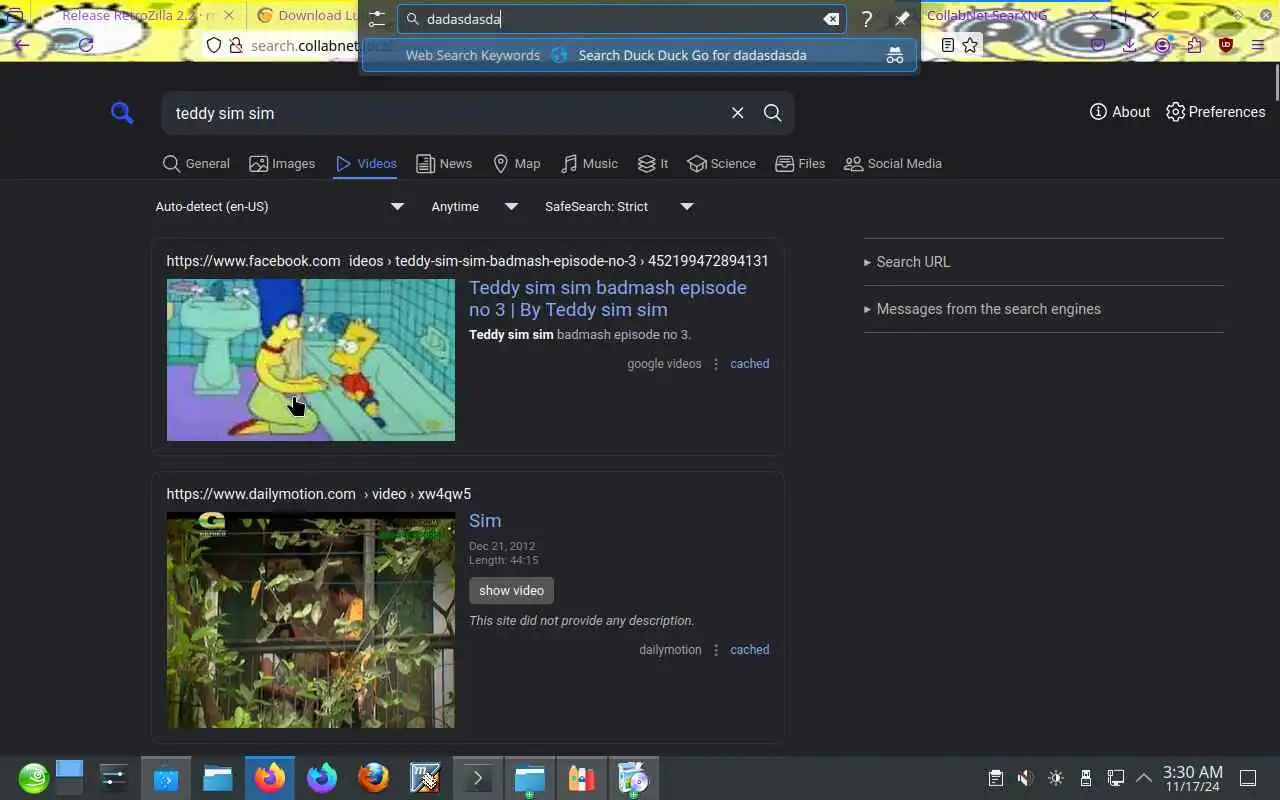The width and height of the screenshot is (1280, 800).
Task: Click the dailymotion video thumbnail
Action: (x=311, y=620)
